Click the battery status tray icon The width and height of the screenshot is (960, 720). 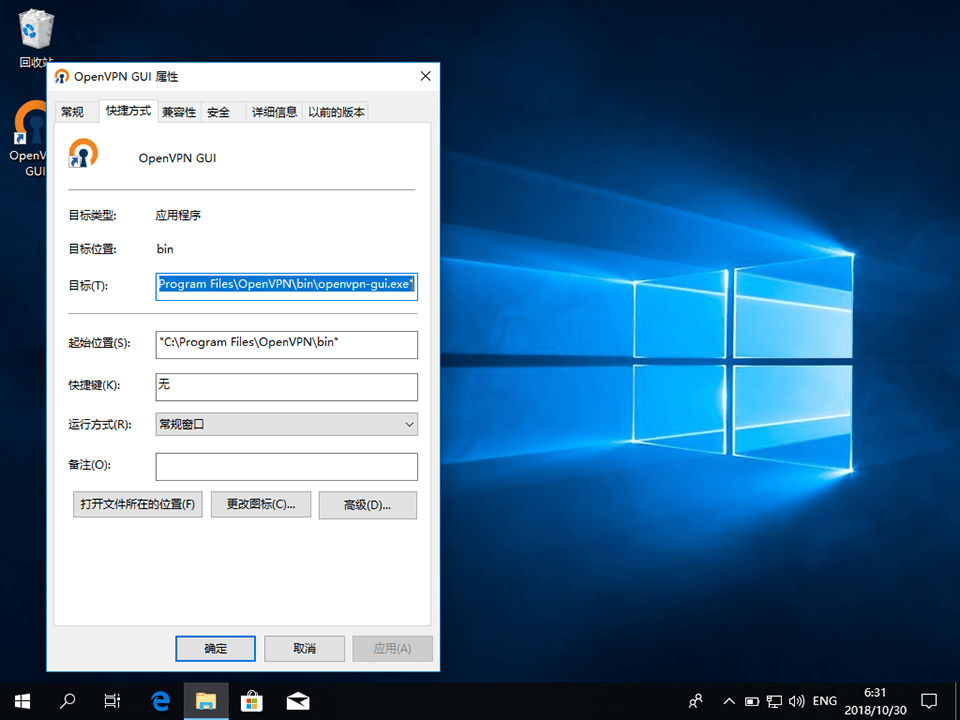point(752,701)
